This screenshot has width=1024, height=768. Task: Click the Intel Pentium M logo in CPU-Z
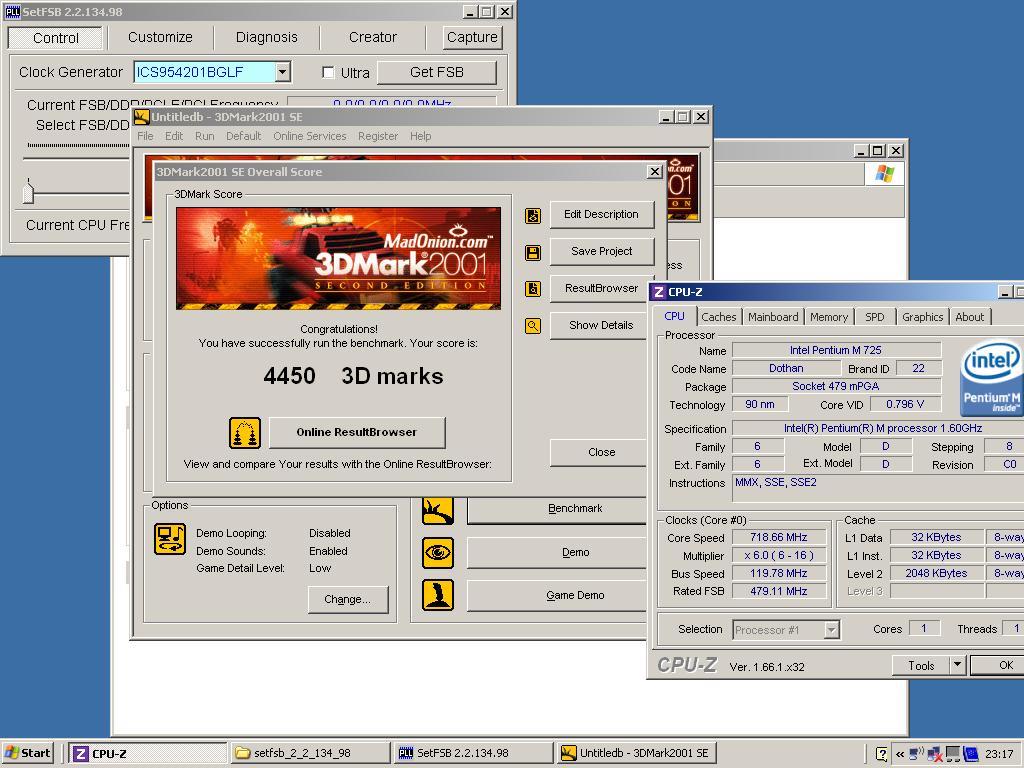[991, 379]
